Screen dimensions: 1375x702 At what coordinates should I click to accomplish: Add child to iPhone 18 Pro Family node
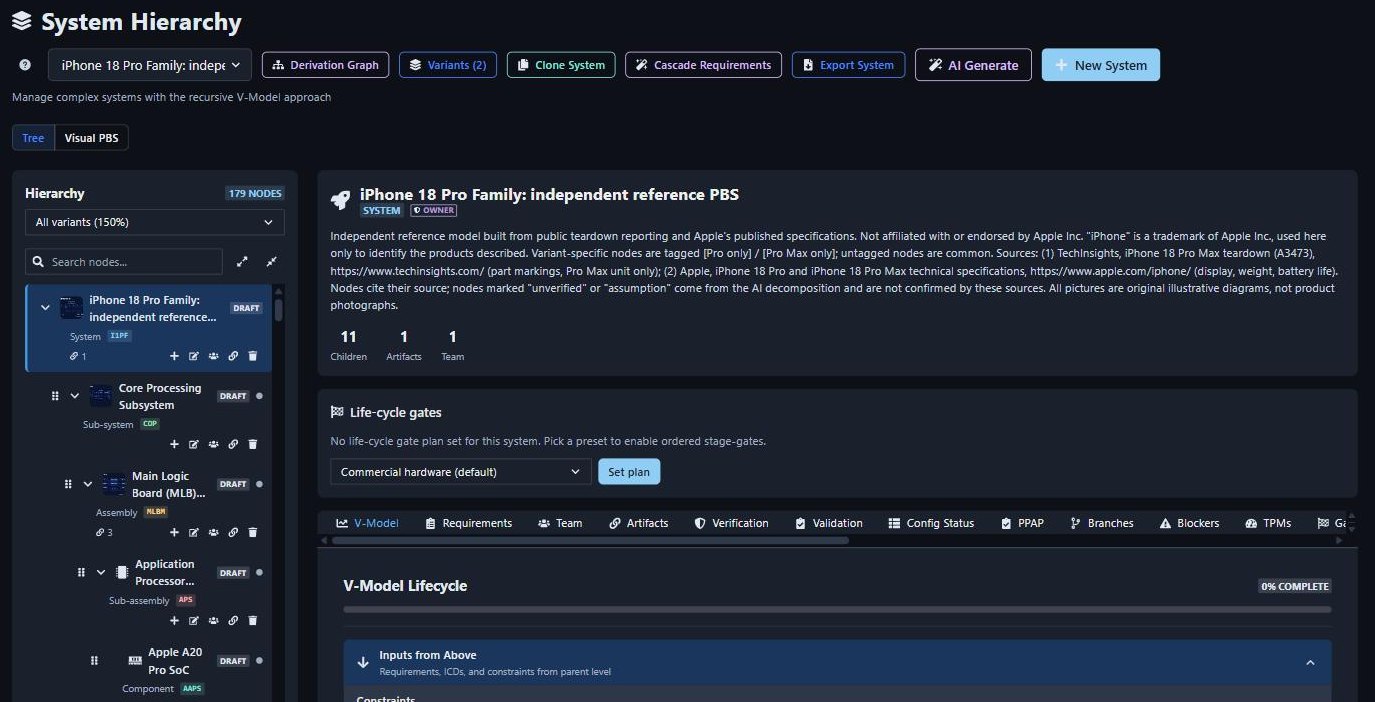tap(174, 356)
